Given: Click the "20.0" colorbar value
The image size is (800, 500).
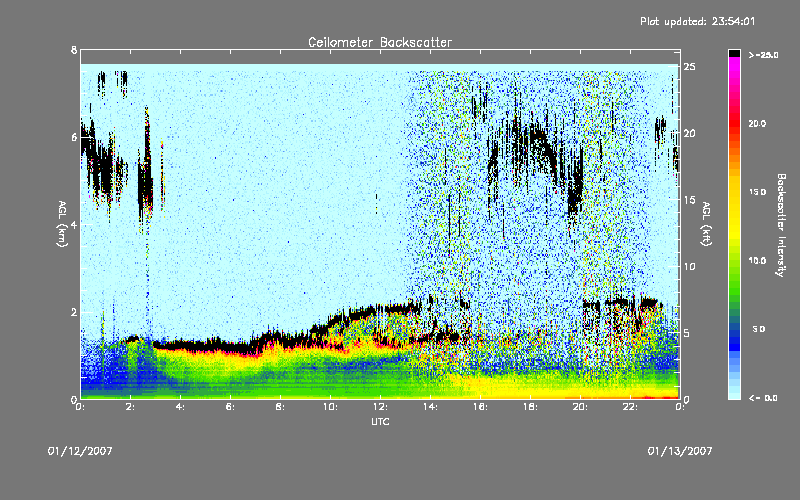Looking at the screenshot, I should [757, 123].
